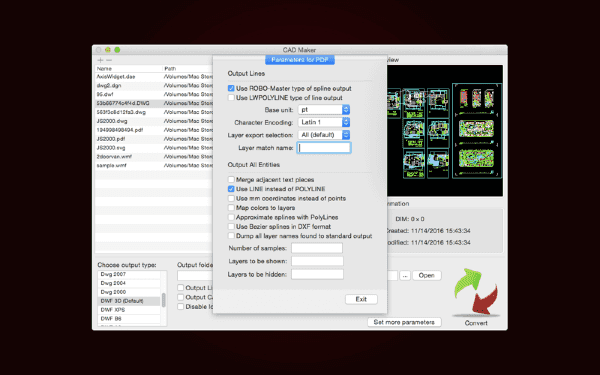The height and width of the screenshot is (375, 600).
Task: Open the Base unit dropdown
Action: tap(324, 110)
